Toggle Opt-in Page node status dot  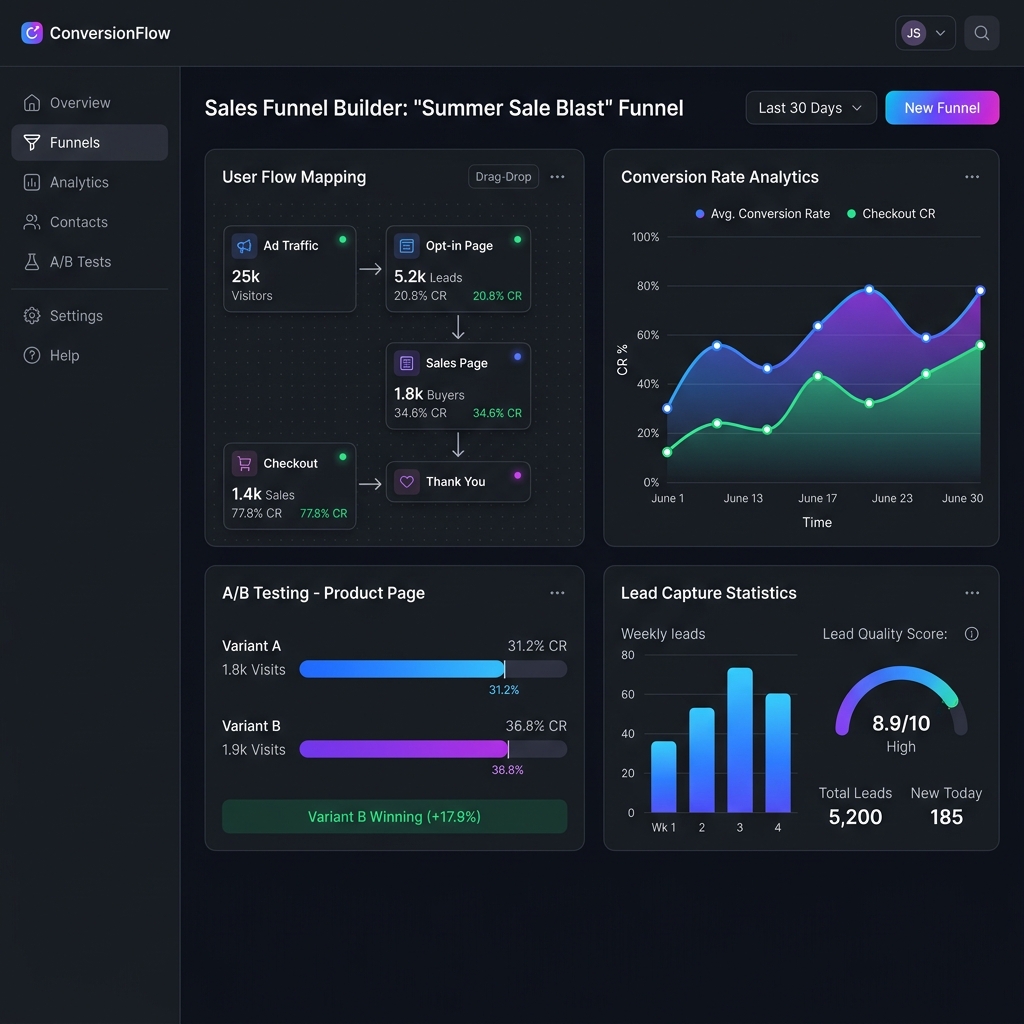click(x=517, y=240)
